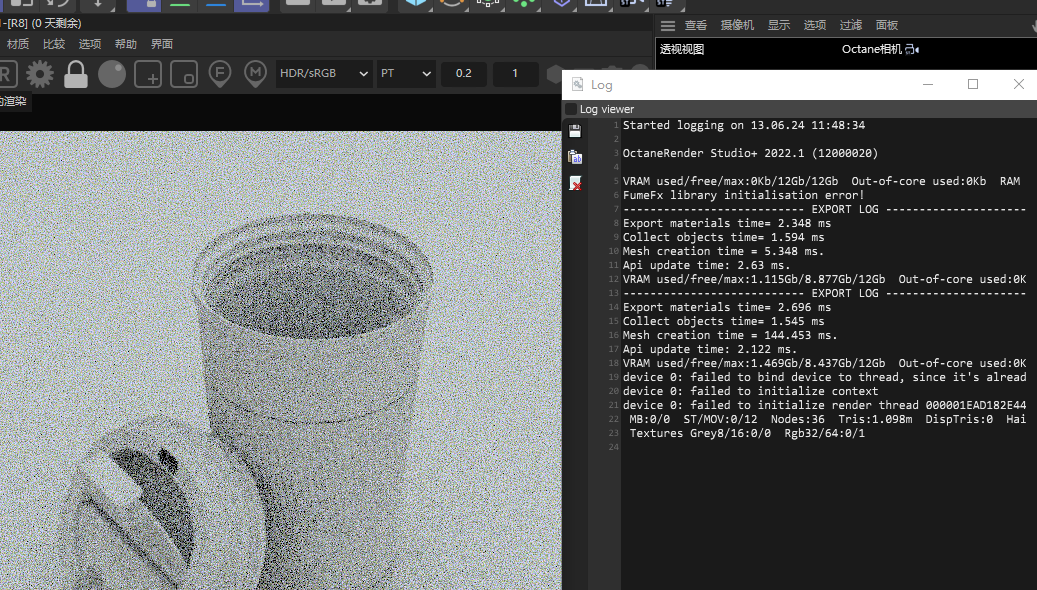
Task: Activate film region tool with small square
Action: [x=184, y=74]
